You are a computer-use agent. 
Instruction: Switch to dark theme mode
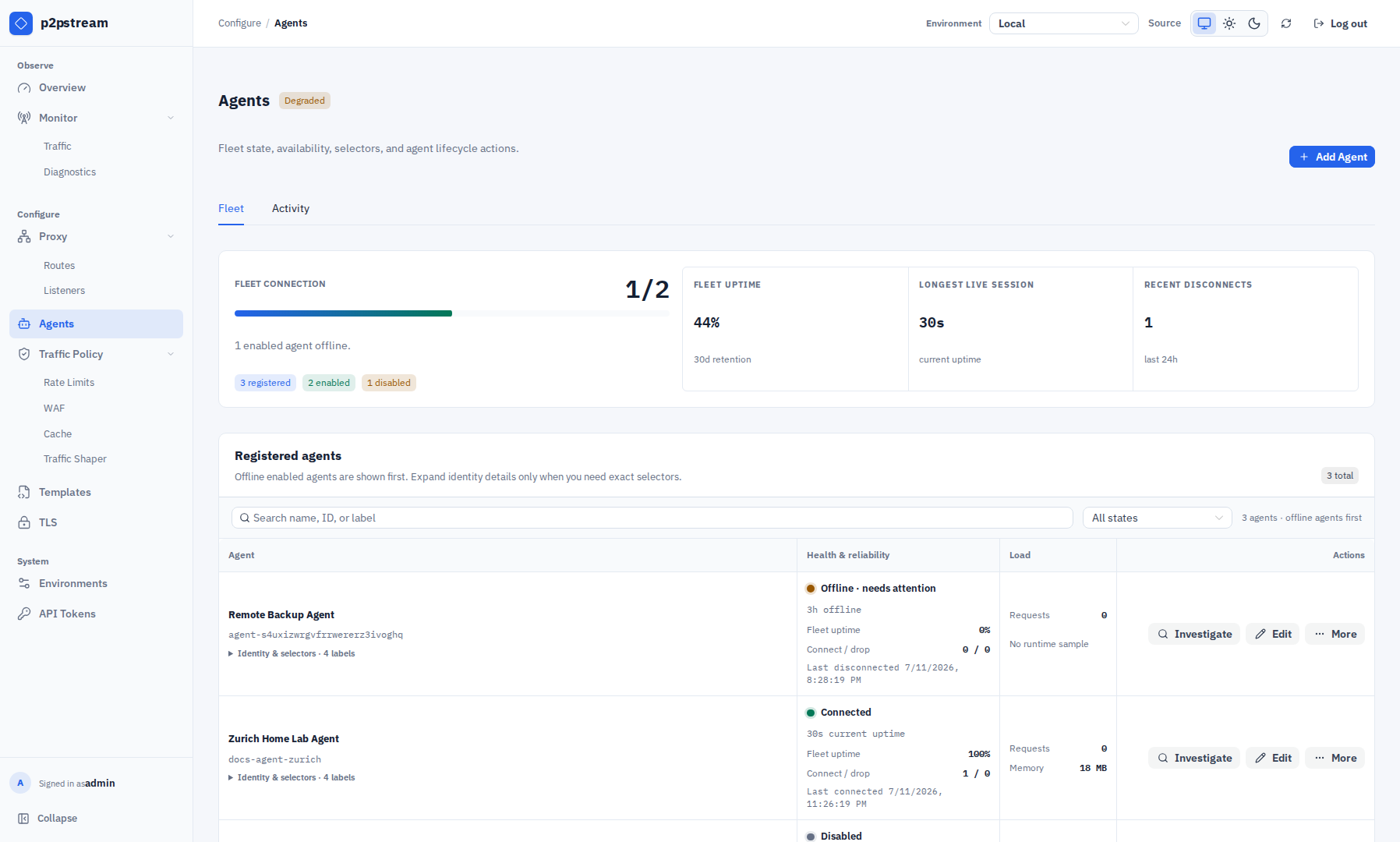click(1254, 23)
